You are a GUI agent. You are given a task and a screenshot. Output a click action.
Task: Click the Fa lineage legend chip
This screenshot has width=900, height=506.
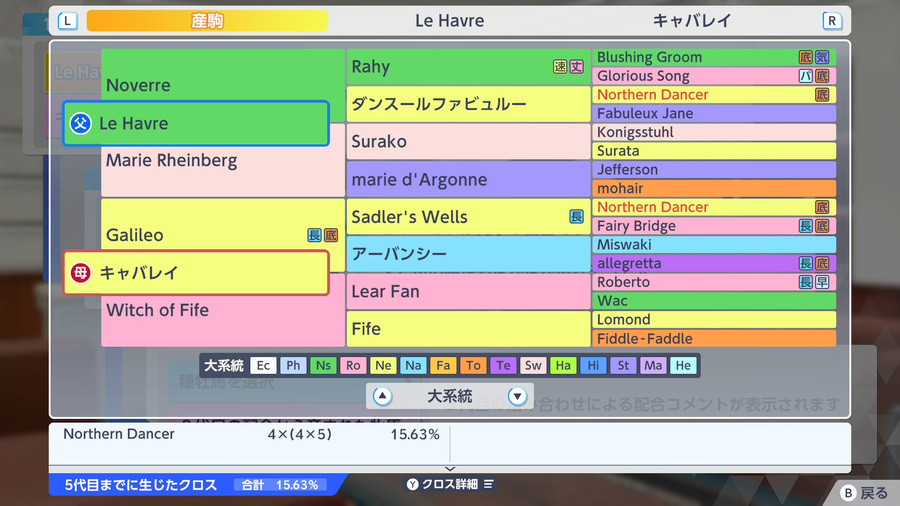tap(443, 365)
